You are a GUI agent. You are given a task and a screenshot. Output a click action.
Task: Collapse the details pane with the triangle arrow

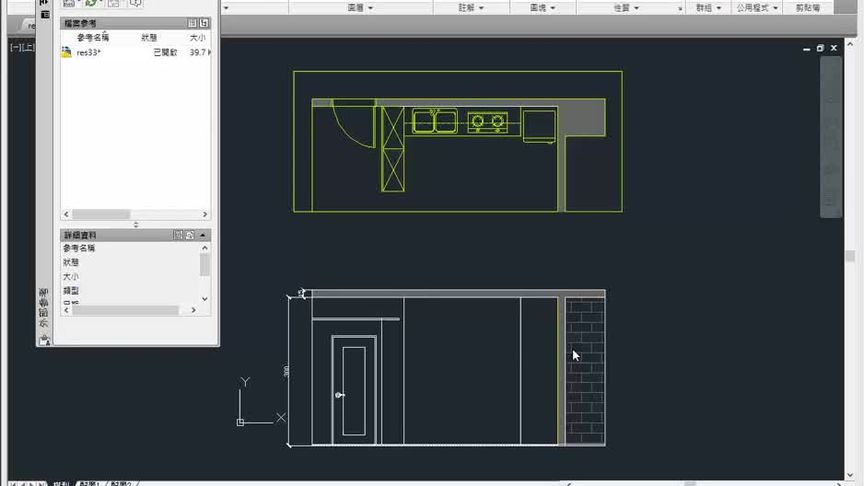(203, 235)
